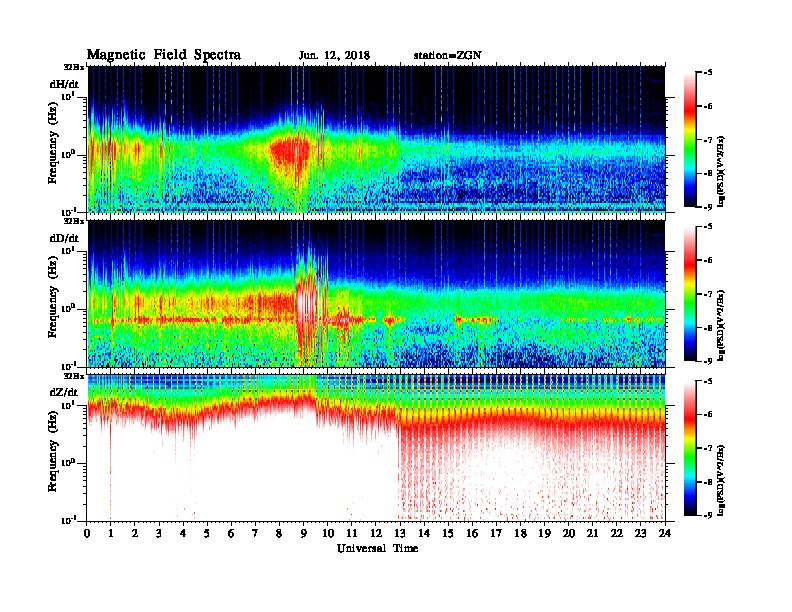This screenshot has width=792, height=612.
Task: Click the dH/dt spectrogram plot area
Action: tap(376, 139)
